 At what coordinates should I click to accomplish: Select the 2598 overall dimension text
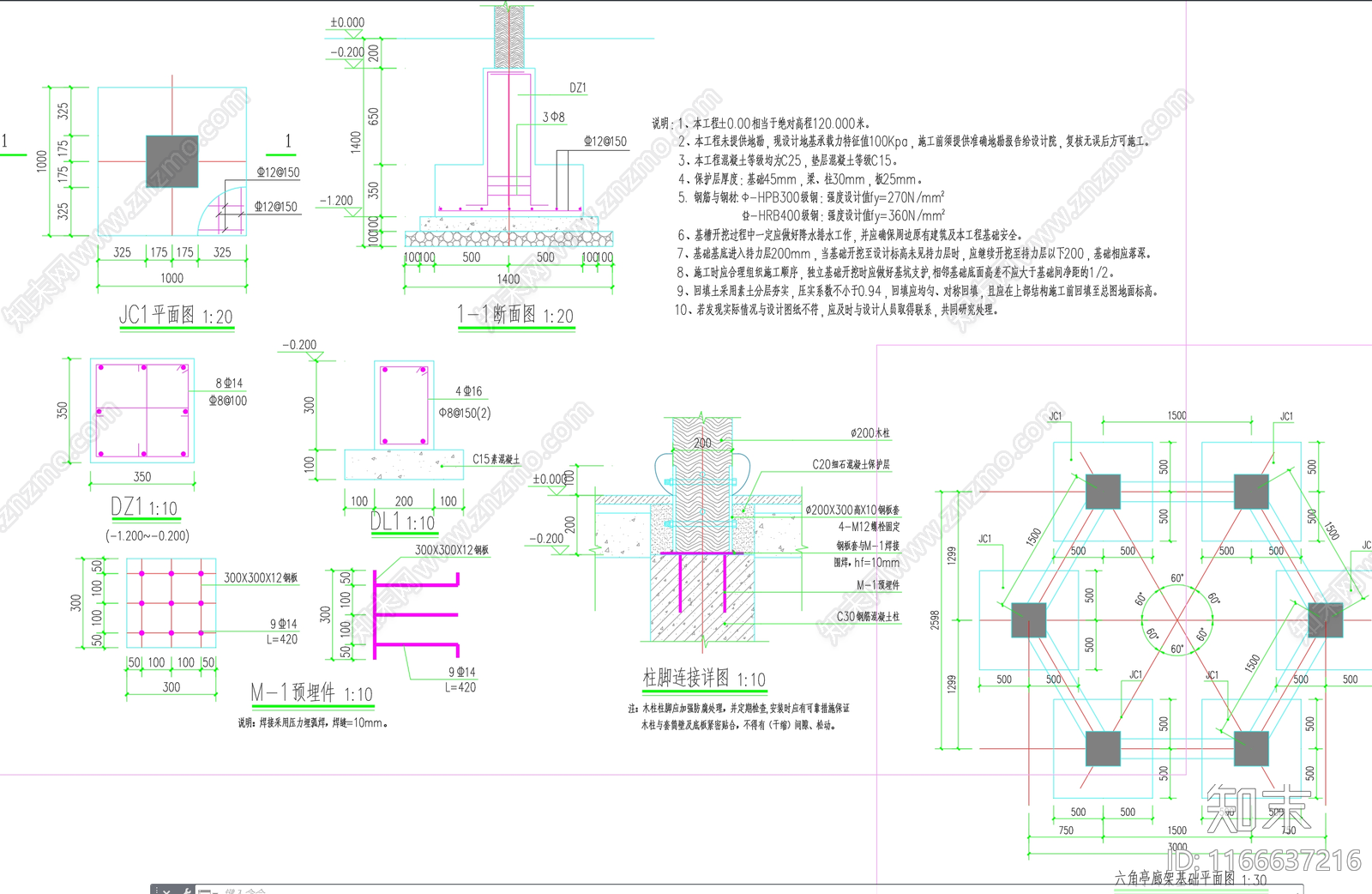click(935, 620)
